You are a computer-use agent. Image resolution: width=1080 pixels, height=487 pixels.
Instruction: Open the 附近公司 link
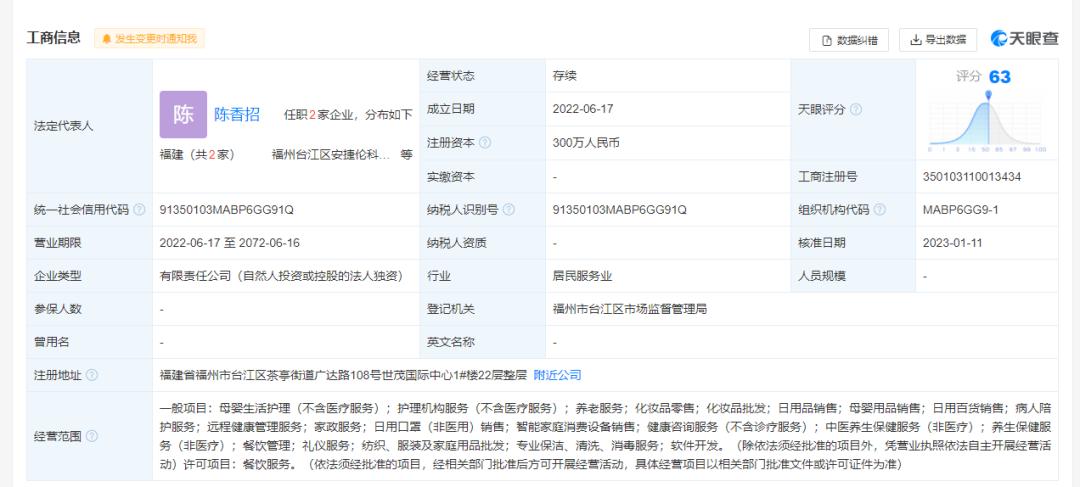(x=557, y=375)
